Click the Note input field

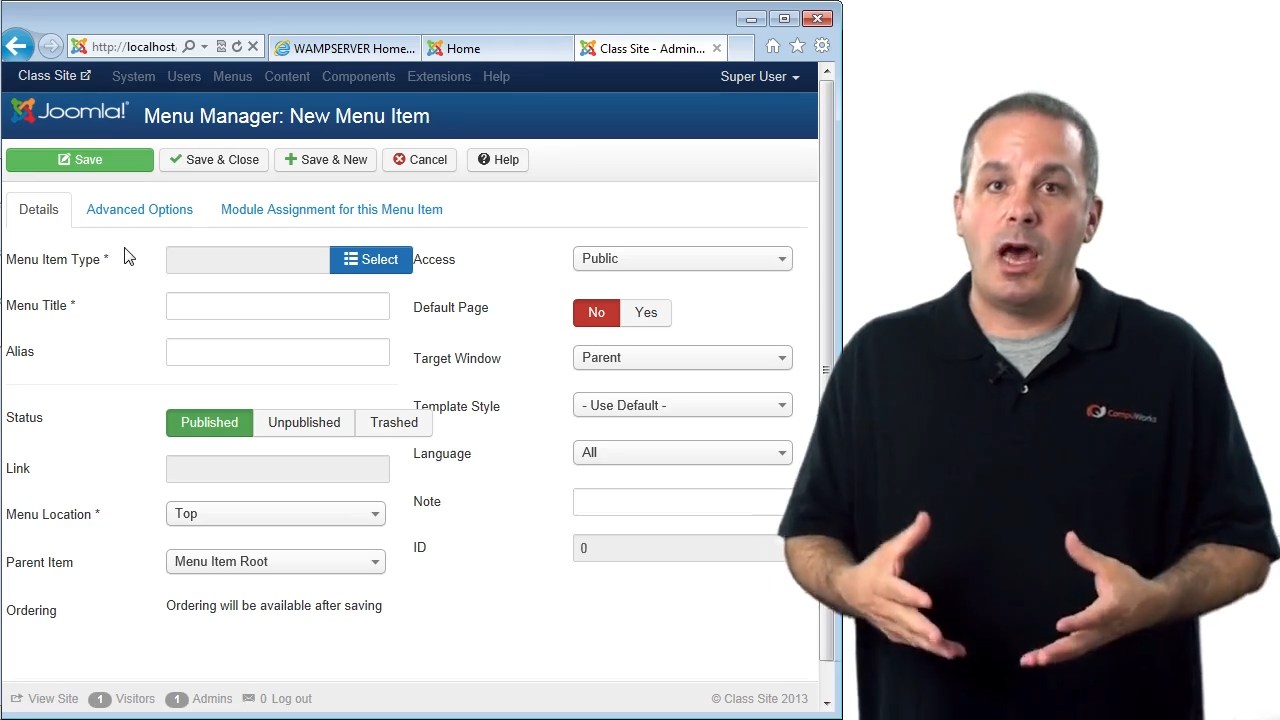coord(683,501)
